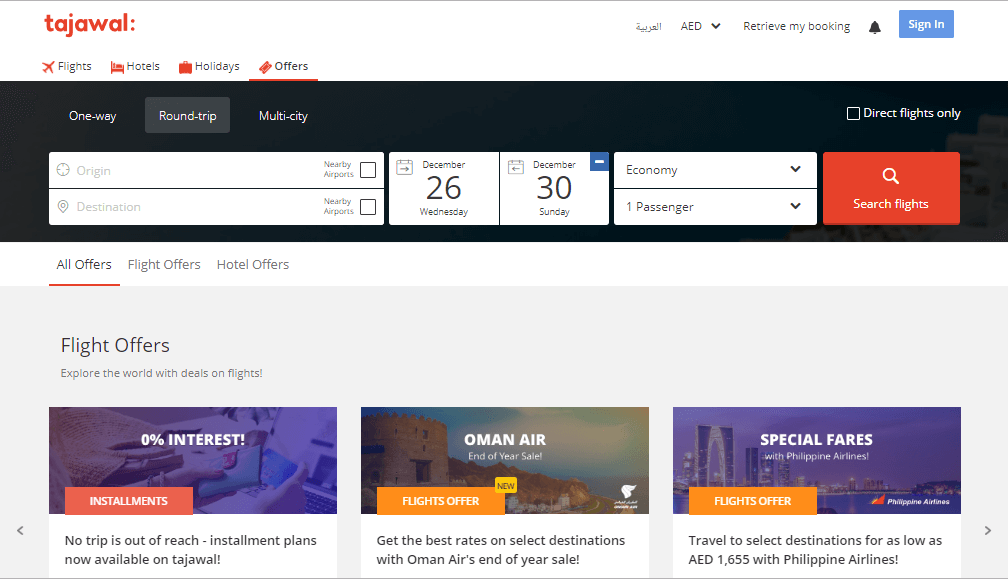
Task: Expand the Economy cabin class dropdown
Action: (x=714, y=170)
